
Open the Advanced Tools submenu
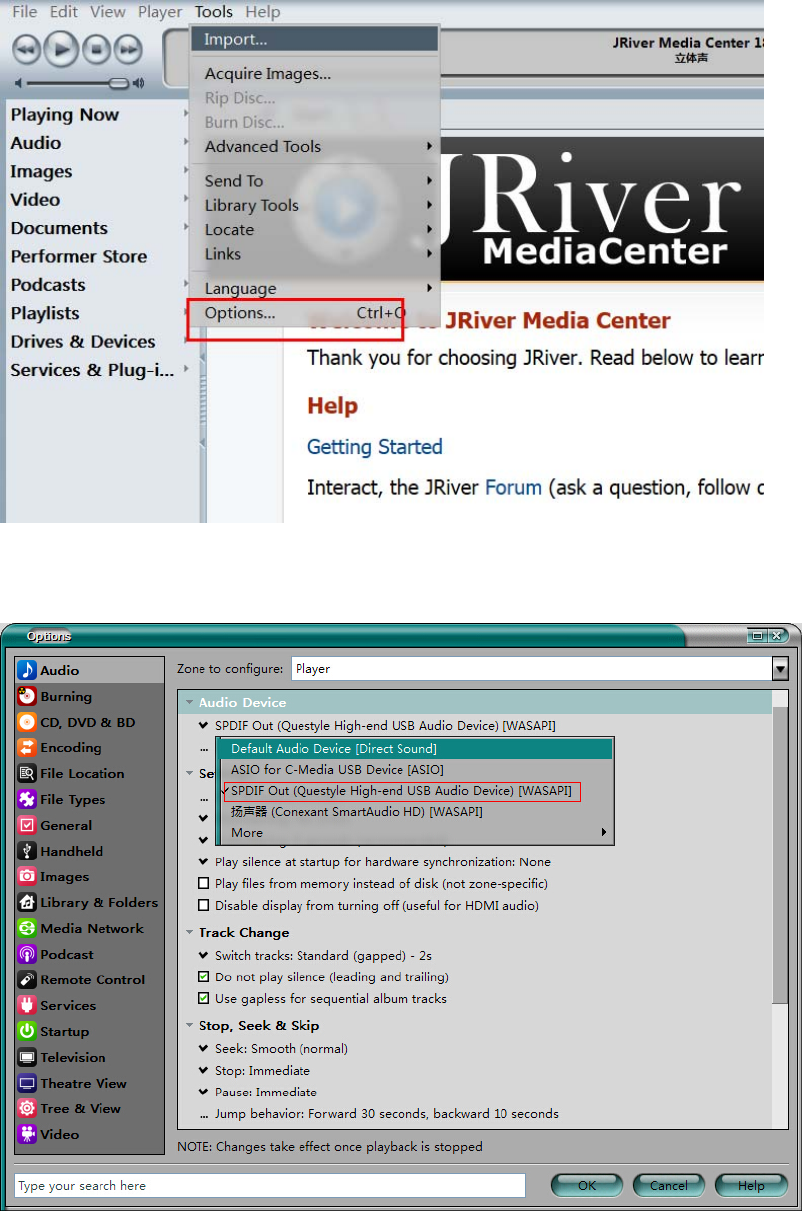coord(315,146)
